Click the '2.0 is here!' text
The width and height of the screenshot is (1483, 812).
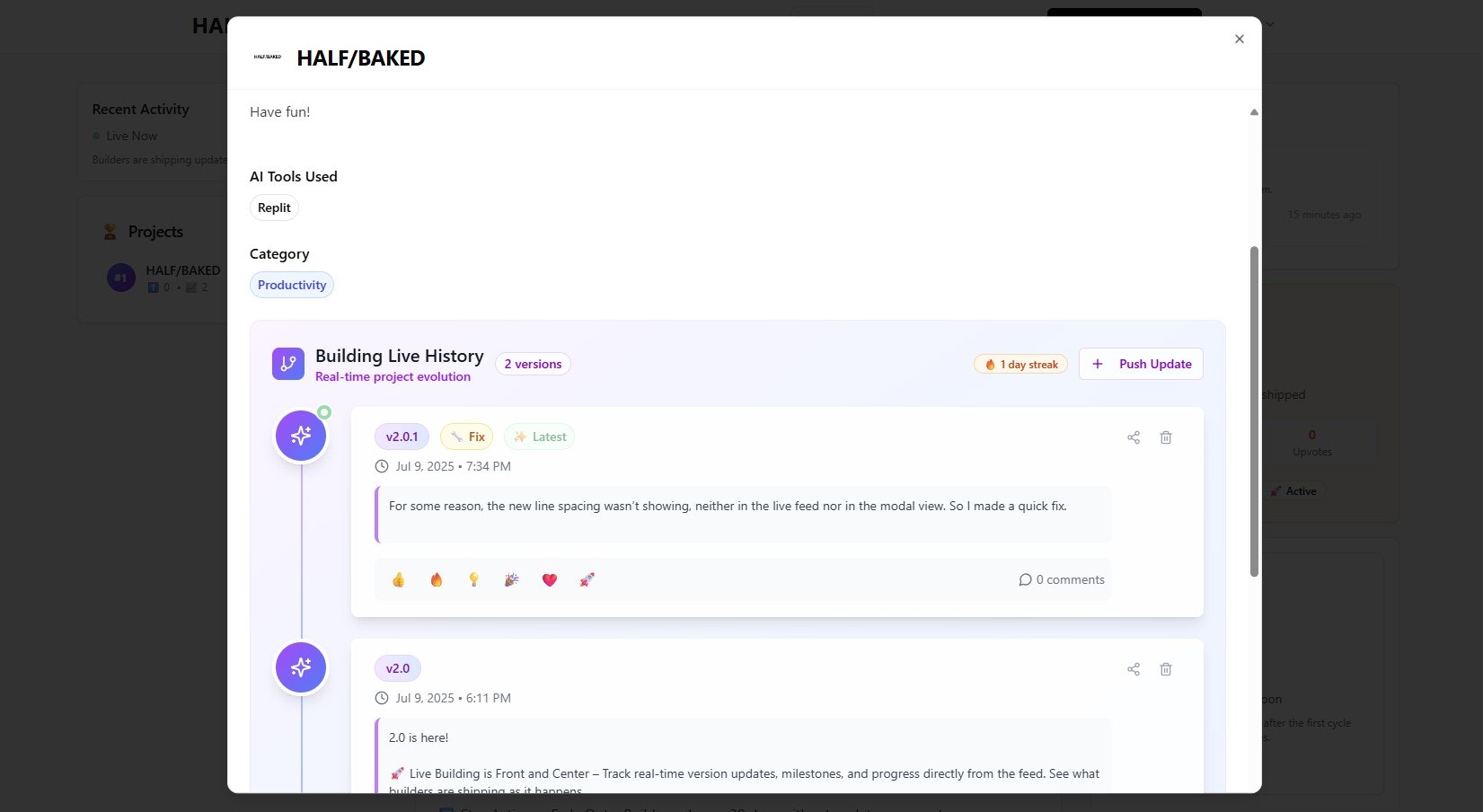point(419,737)
